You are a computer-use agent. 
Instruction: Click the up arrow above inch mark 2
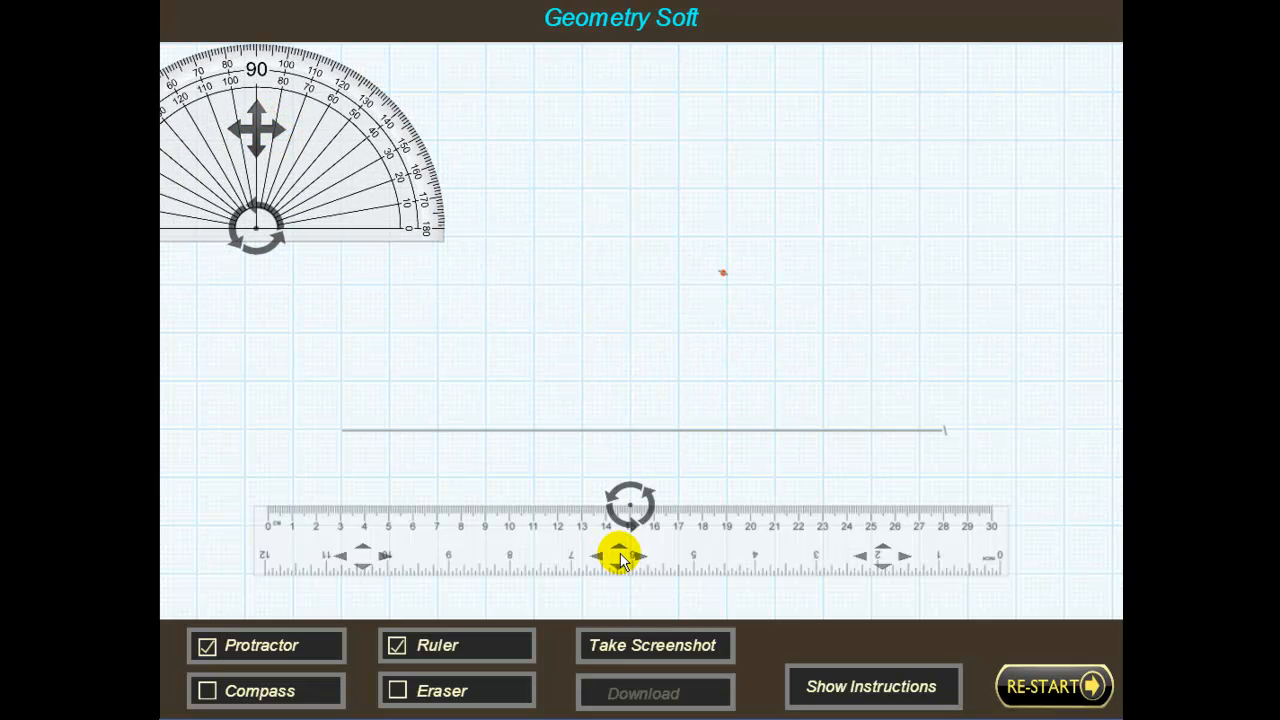(882, 546)
